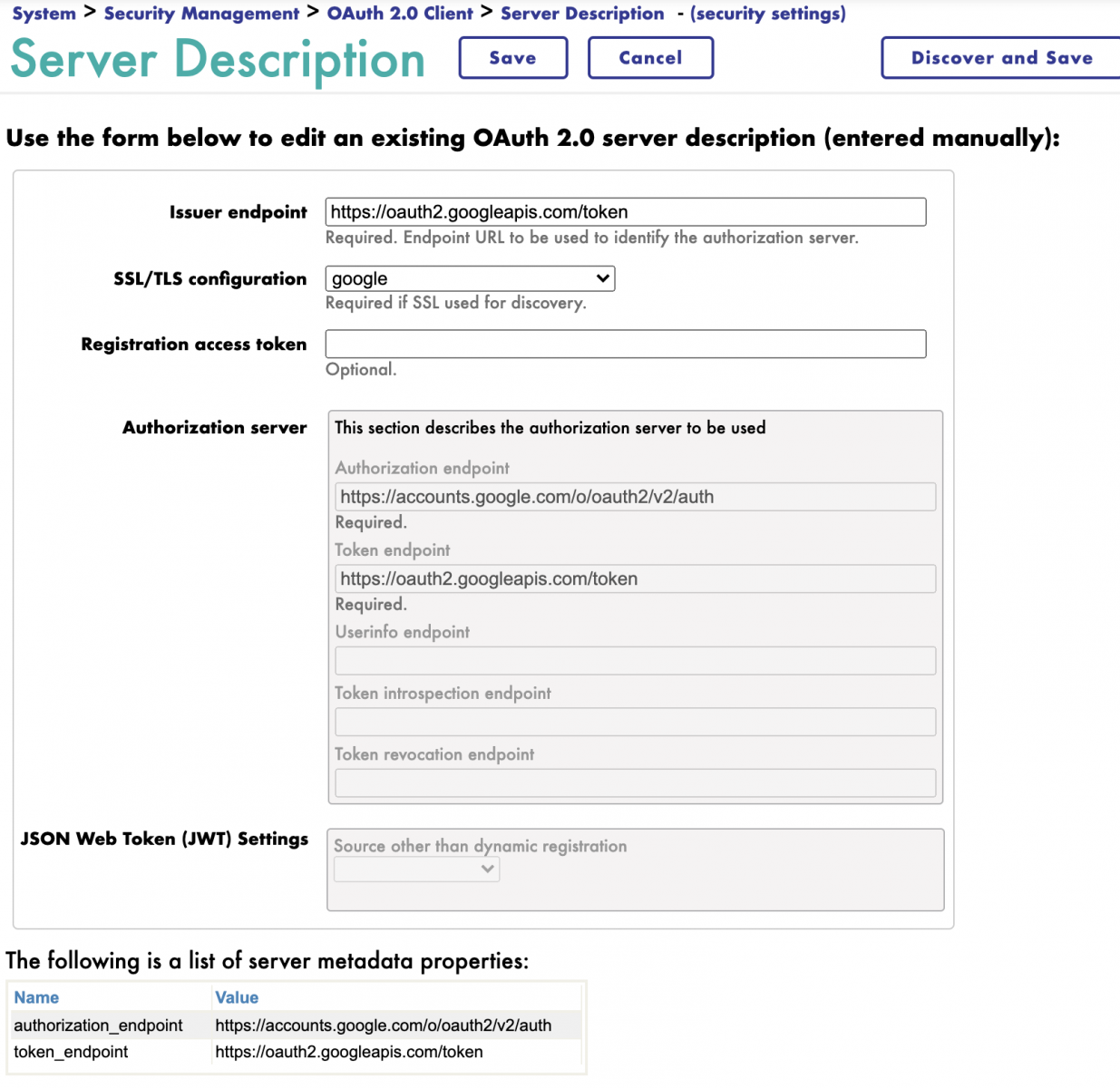Click the Token revocation endpoint field
Viewport: 1120px width, 1088px height.
click(636, 783)
